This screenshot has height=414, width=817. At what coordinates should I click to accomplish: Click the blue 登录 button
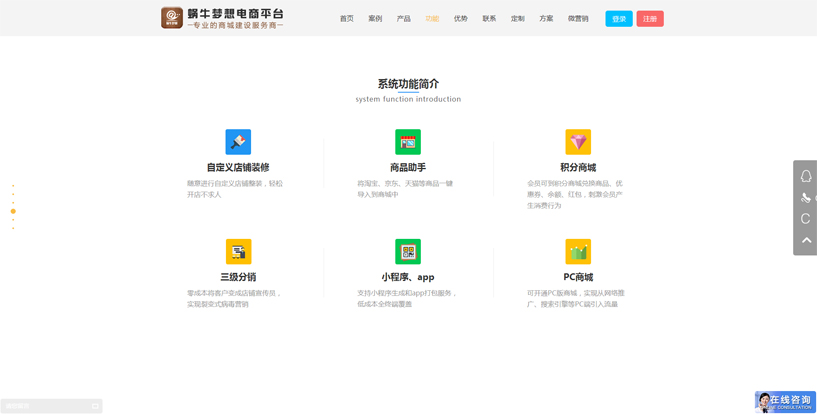click(619, 19)
